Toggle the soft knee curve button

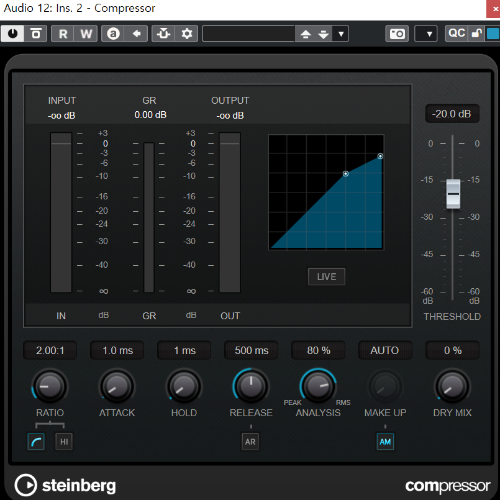36,441
